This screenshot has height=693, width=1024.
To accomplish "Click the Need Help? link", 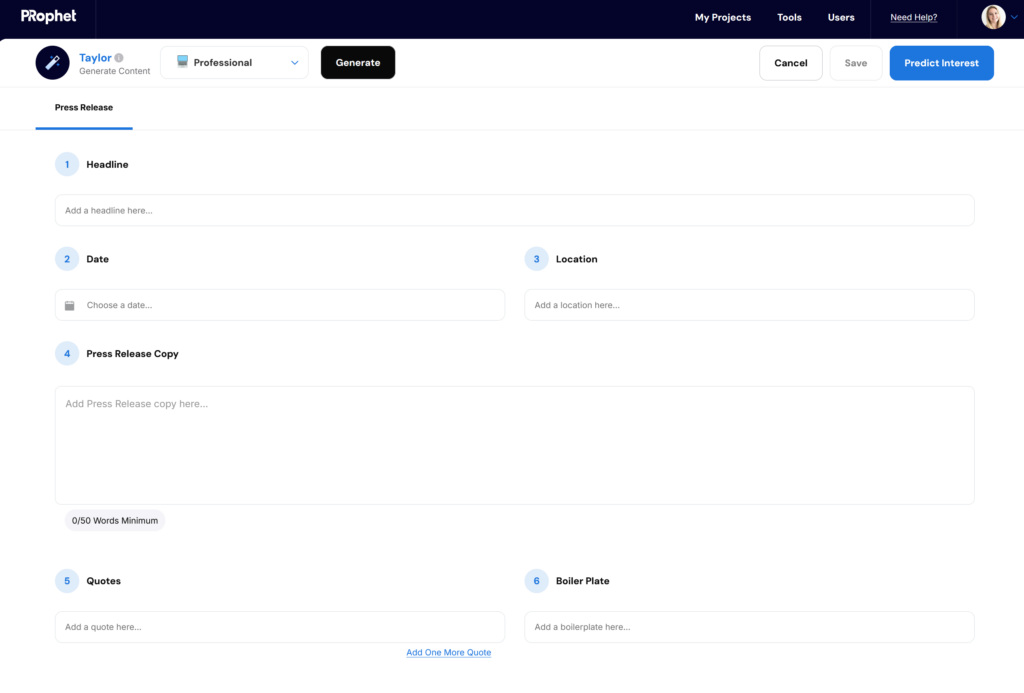I will (913, 18).
